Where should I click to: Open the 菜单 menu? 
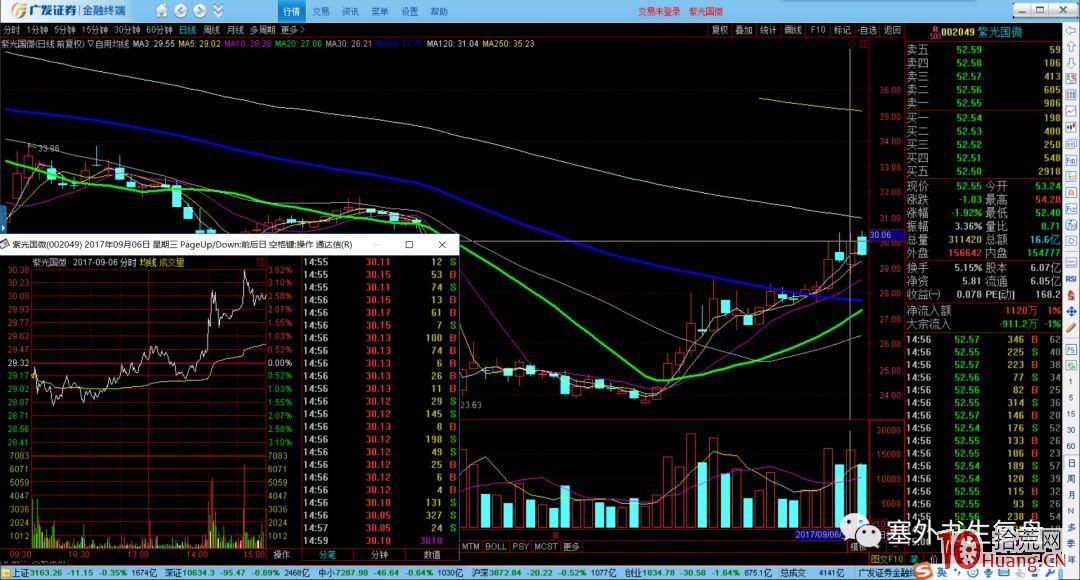click(x=380, y=12)
